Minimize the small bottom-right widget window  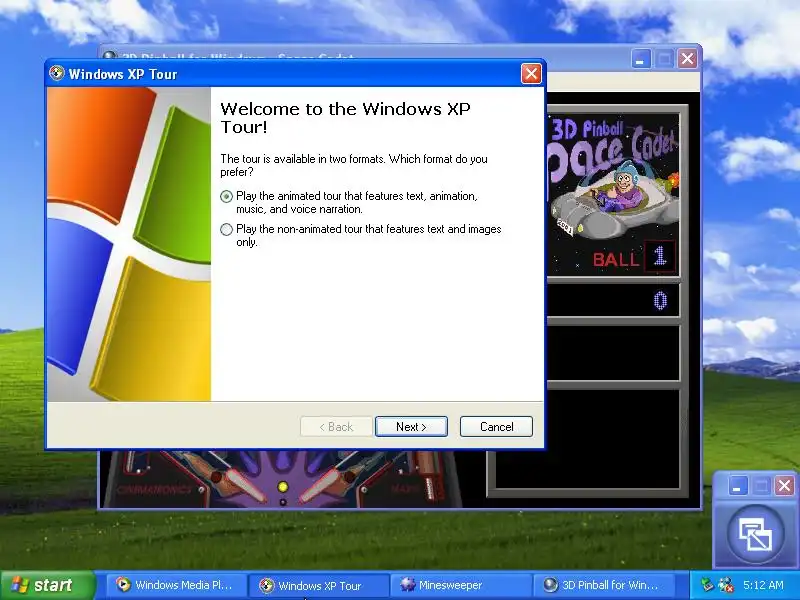(x=737, y=486)
